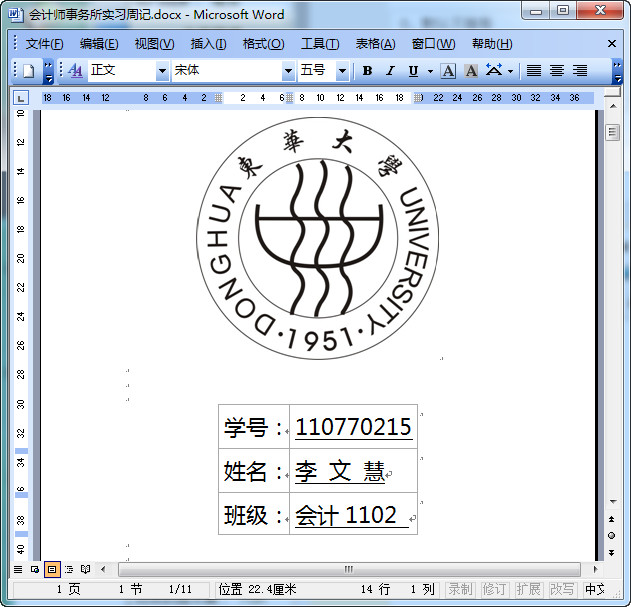
Task: Toggle bold formatting
Action: point(367,71)
